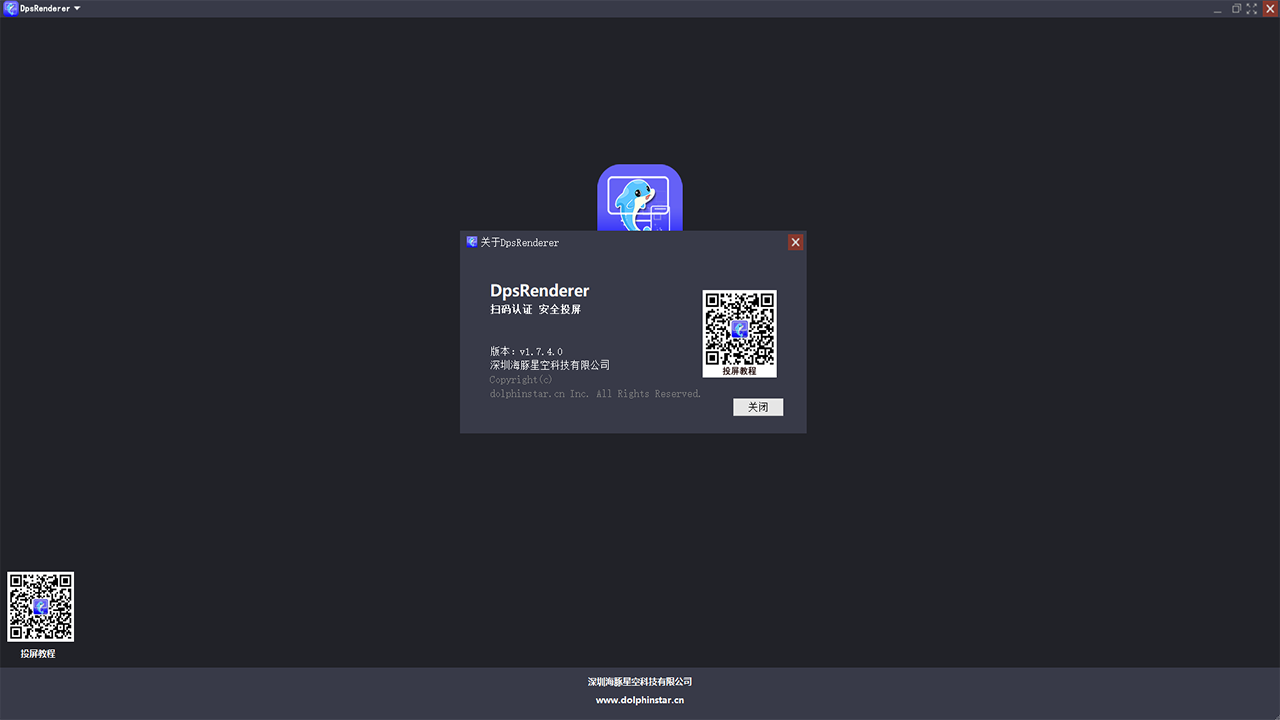Open the DpsRenderer dropdown arrow
The height and width of the screenshot is (720, 1280).
(75, 8)
